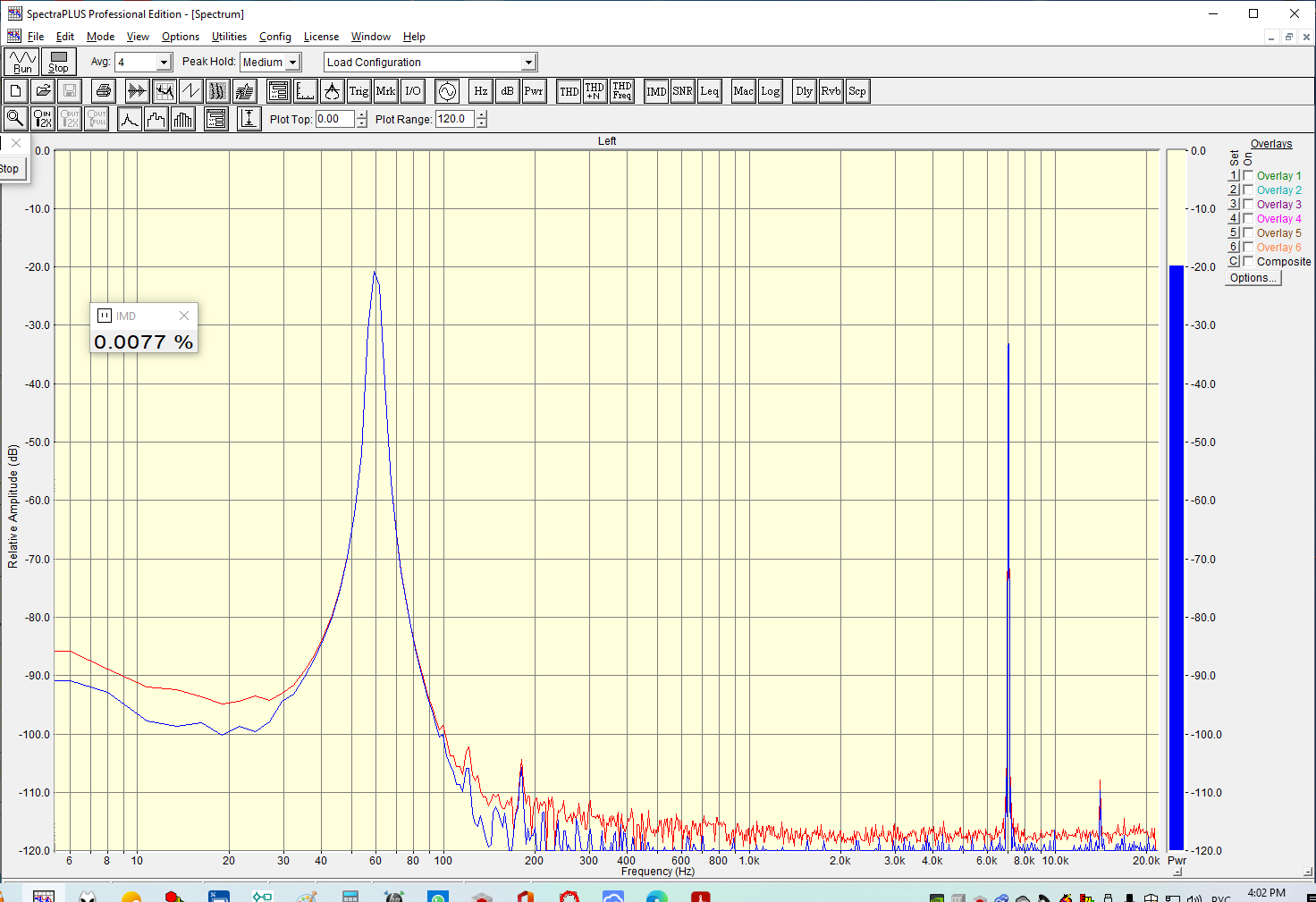Click the blue Pwr level meter bar
Viewport: 1316px width, 902px height.
[x=1177, y=558]
